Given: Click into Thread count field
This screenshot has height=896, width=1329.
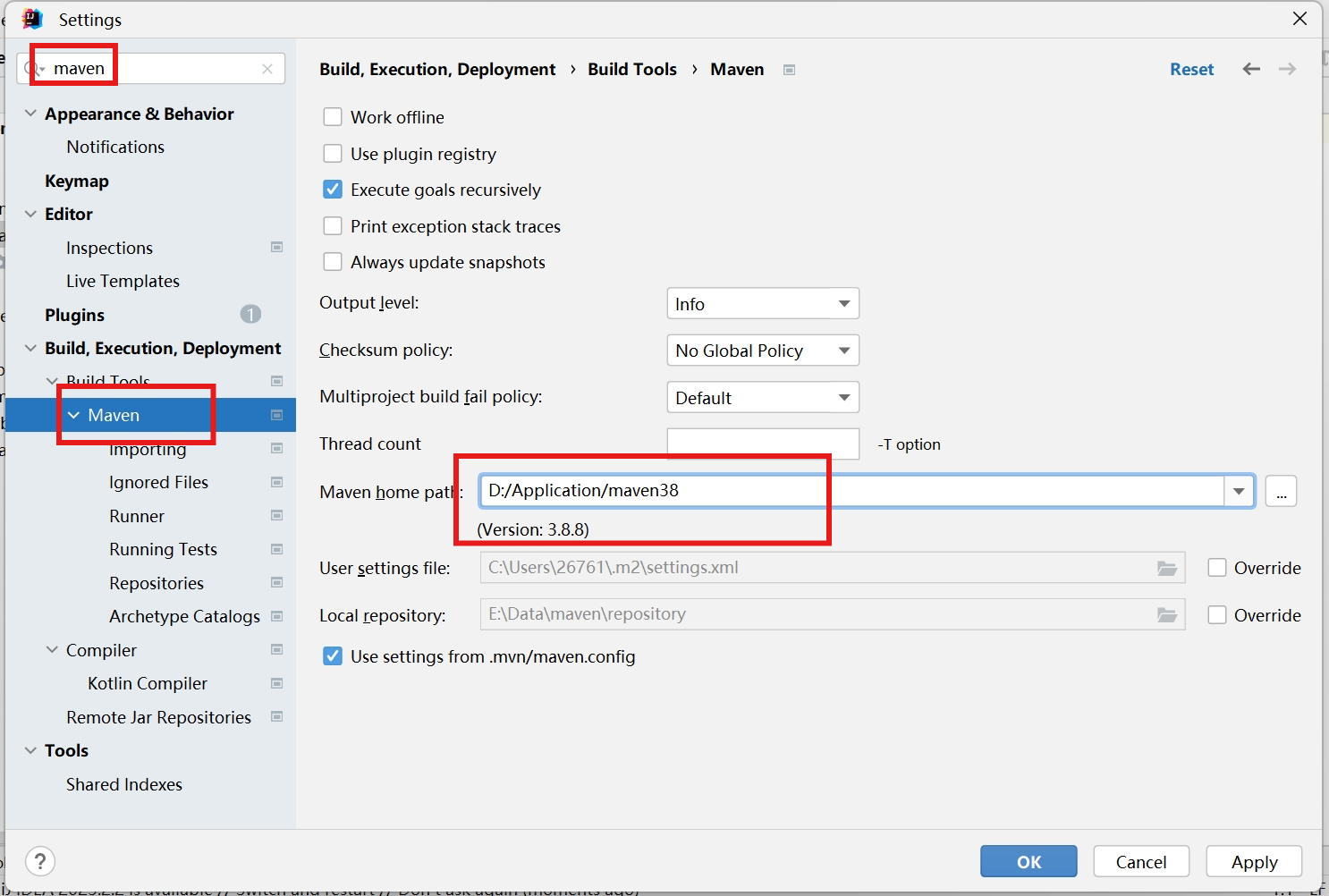Looking at the screenshot, I should [x=763, y=444].
